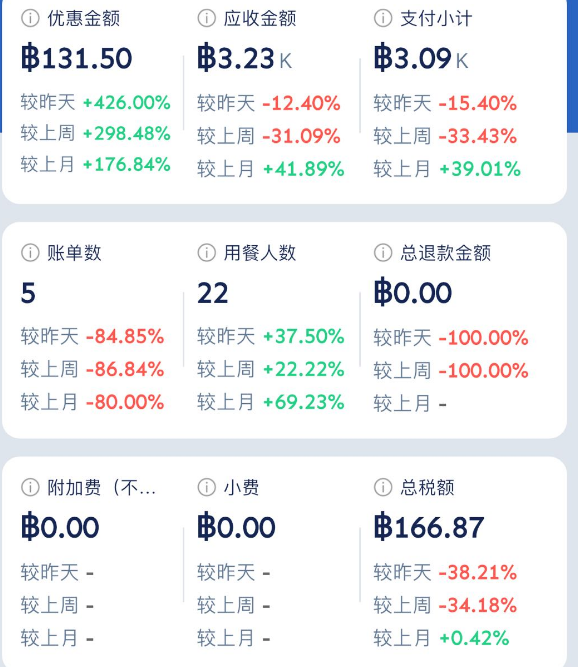Show info tooltip for 小费
This screenshot has width=578, height=667.
point(206,487)
